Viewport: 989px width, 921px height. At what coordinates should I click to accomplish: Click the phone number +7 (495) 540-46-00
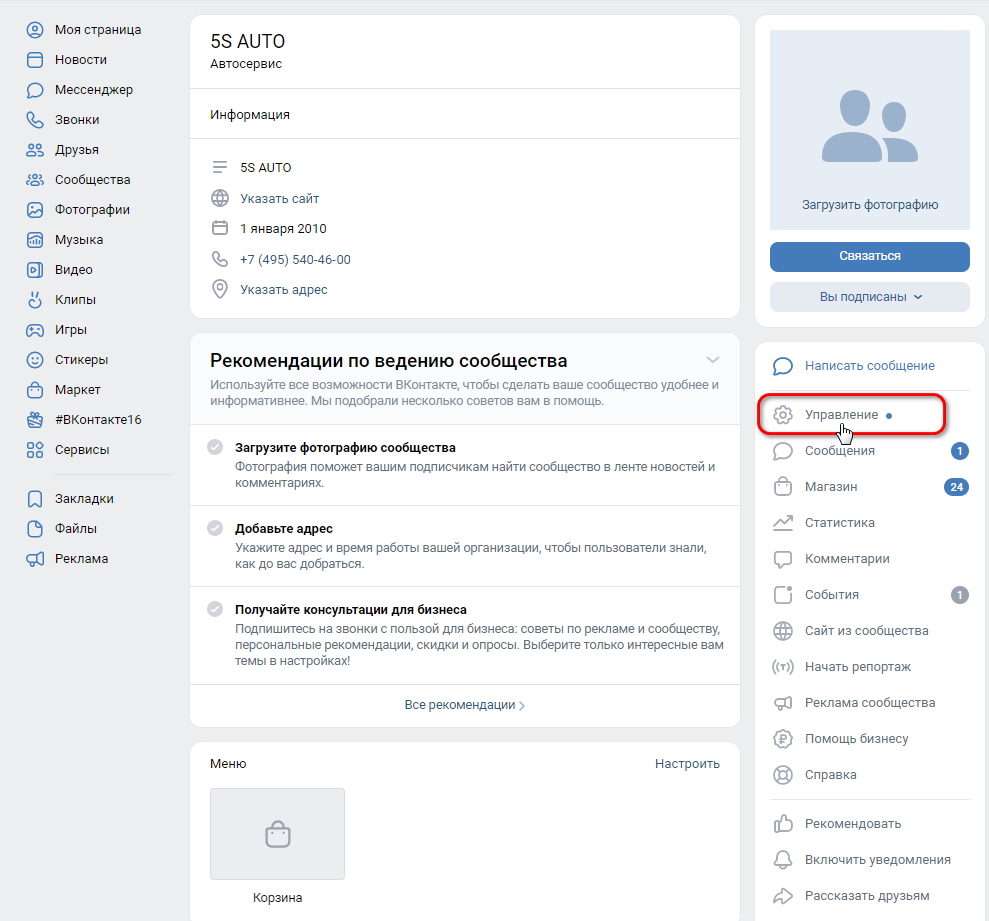click(295, 260)
